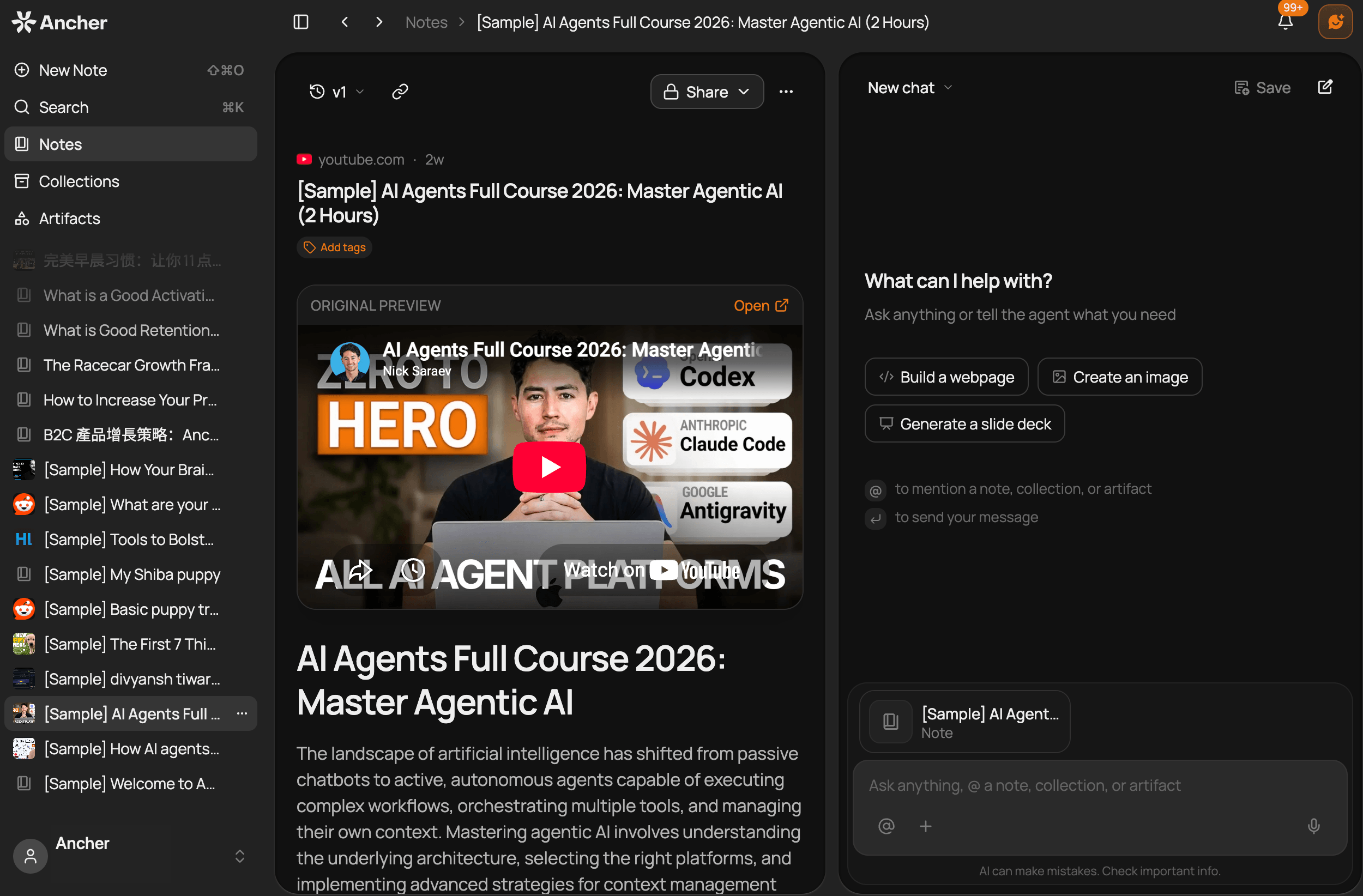Viewport: 1363px width, 896px height.
Task: Open notifications bell icon
Action: tap(1286, 22)
